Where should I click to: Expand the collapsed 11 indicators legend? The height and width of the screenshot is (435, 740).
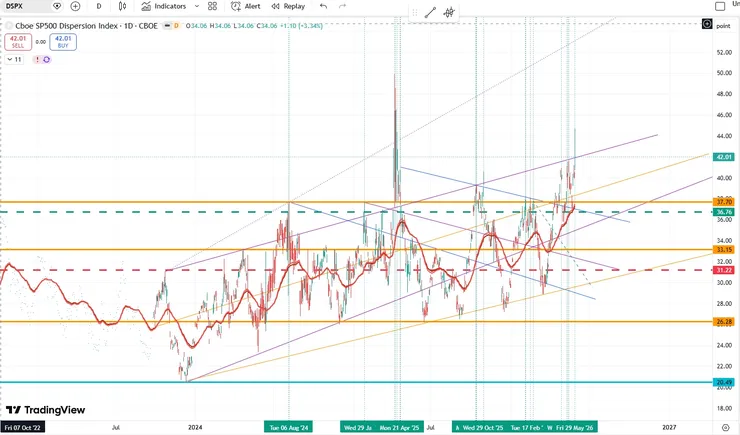click(14, 59)
